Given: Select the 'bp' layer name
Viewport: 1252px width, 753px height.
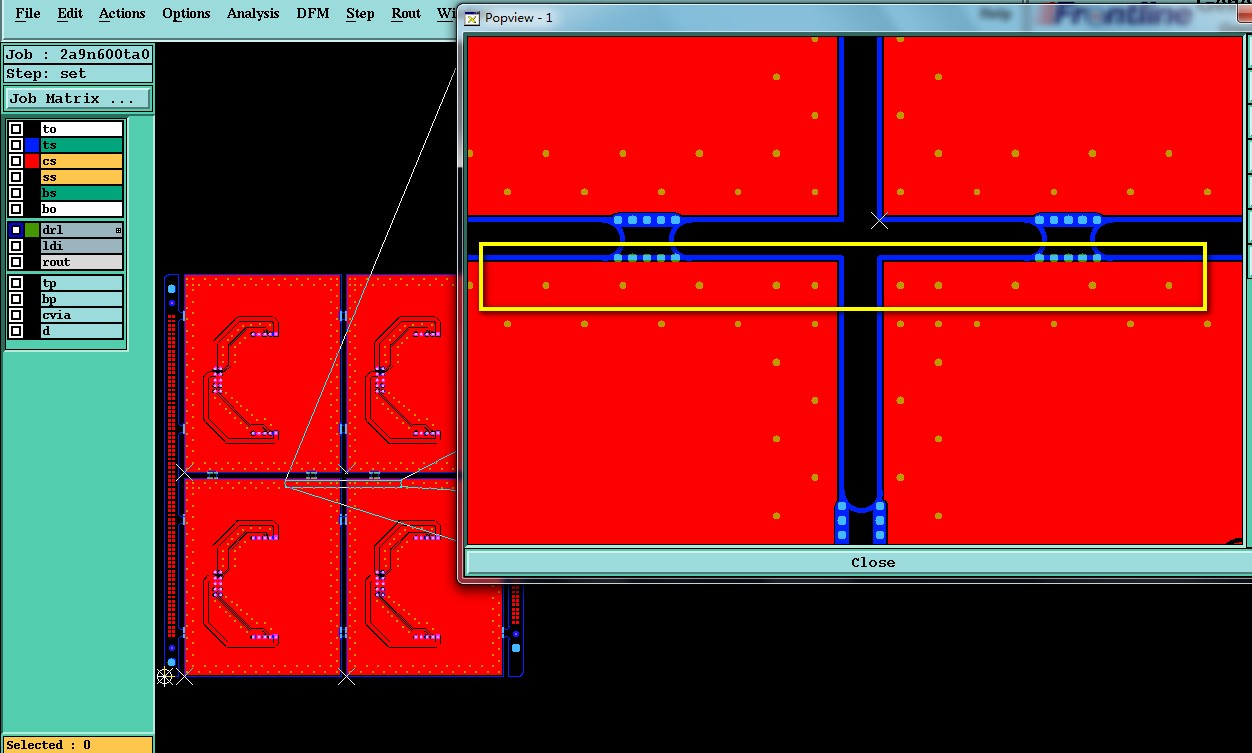Looking at the screenshot, I should (81, 299).
